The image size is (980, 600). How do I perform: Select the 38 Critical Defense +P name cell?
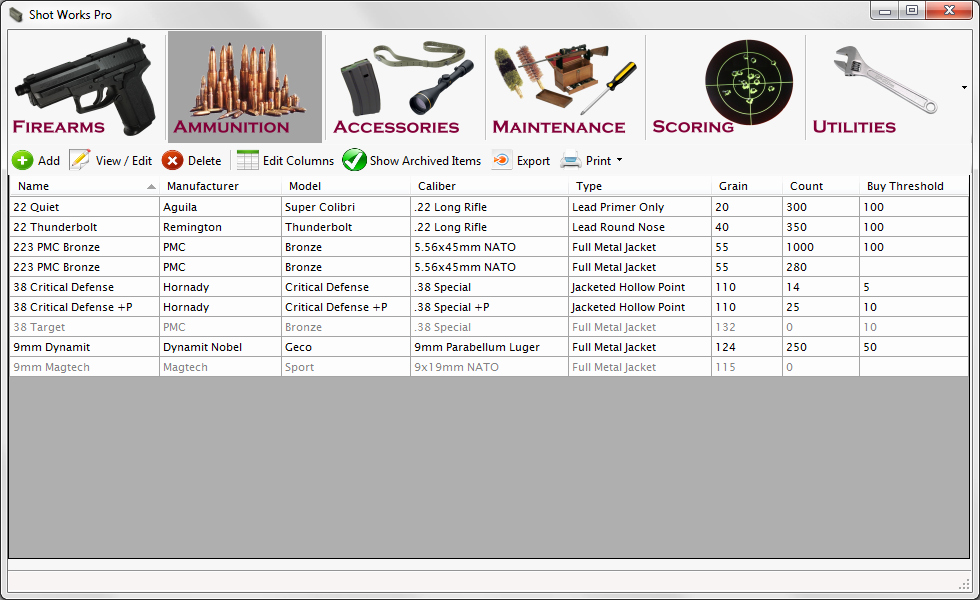84,307
